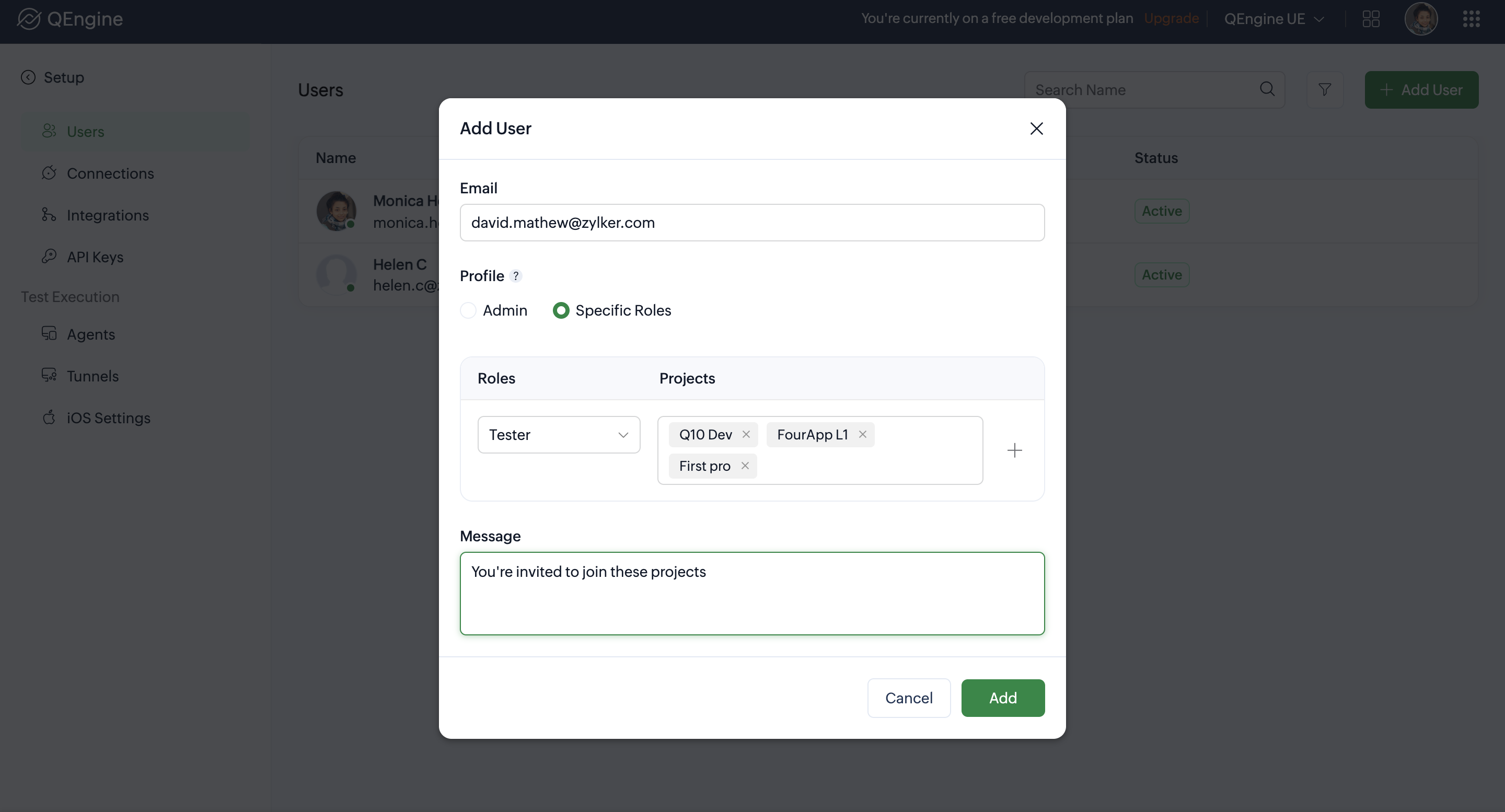Screen dimensions: 1505x812
Task: Remove the Q10 Dev project tag
Action: (746, 434)
